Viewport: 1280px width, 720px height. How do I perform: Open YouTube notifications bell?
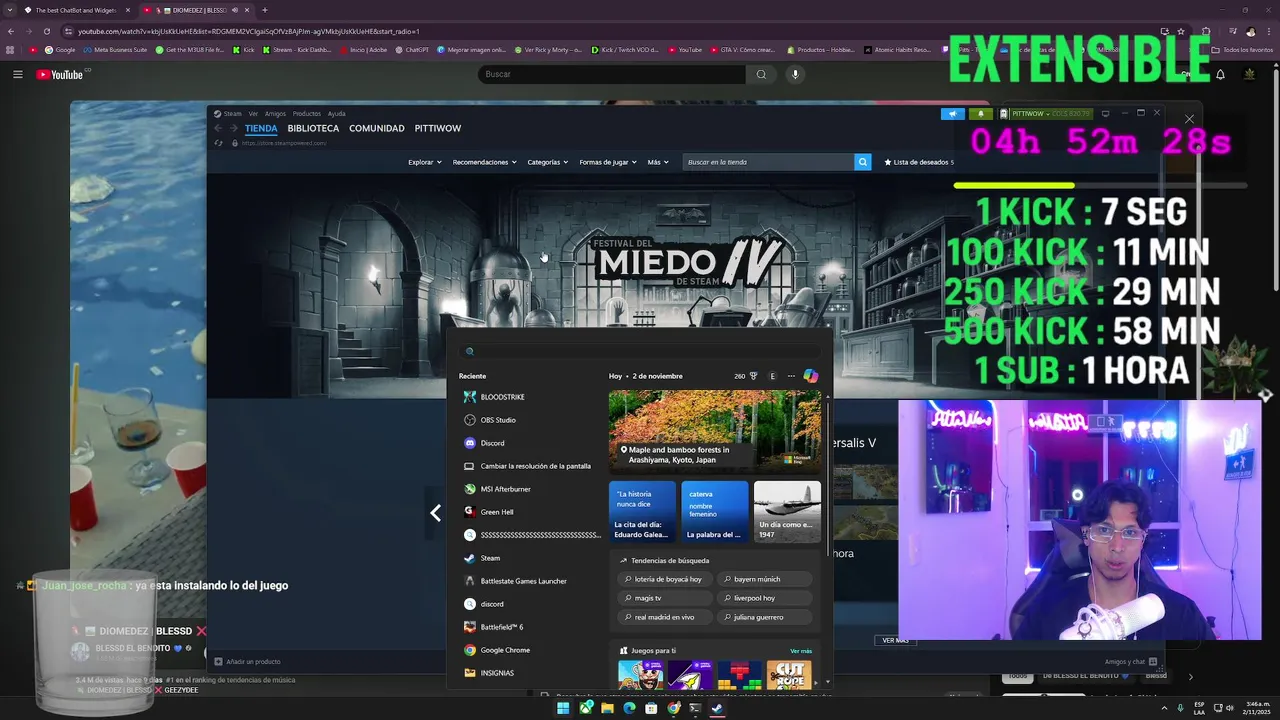click(x=1220, y=74)
